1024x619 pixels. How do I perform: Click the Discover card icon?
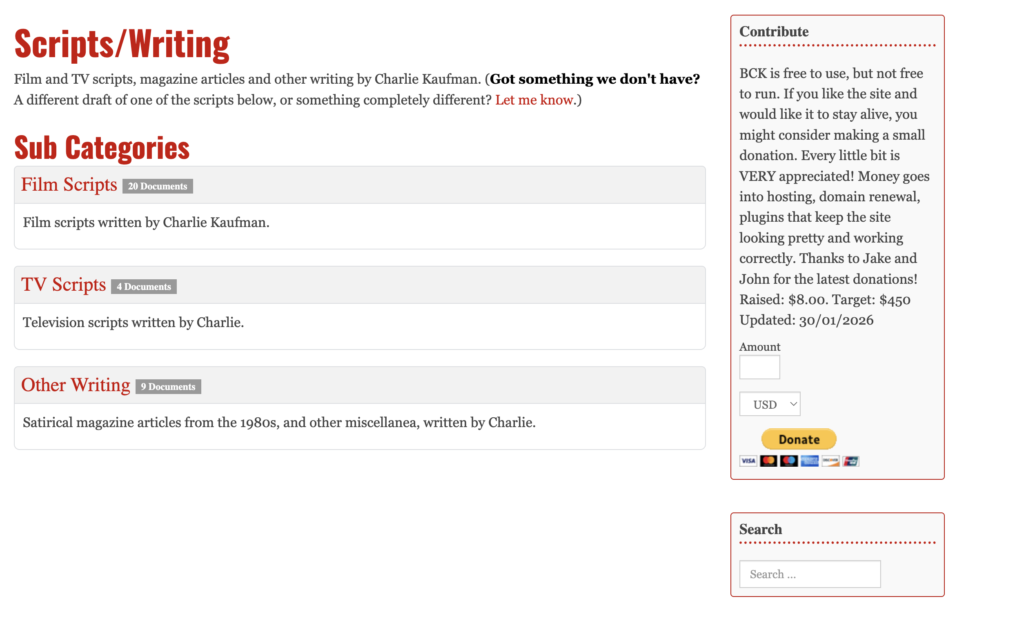tap(830, 461)
